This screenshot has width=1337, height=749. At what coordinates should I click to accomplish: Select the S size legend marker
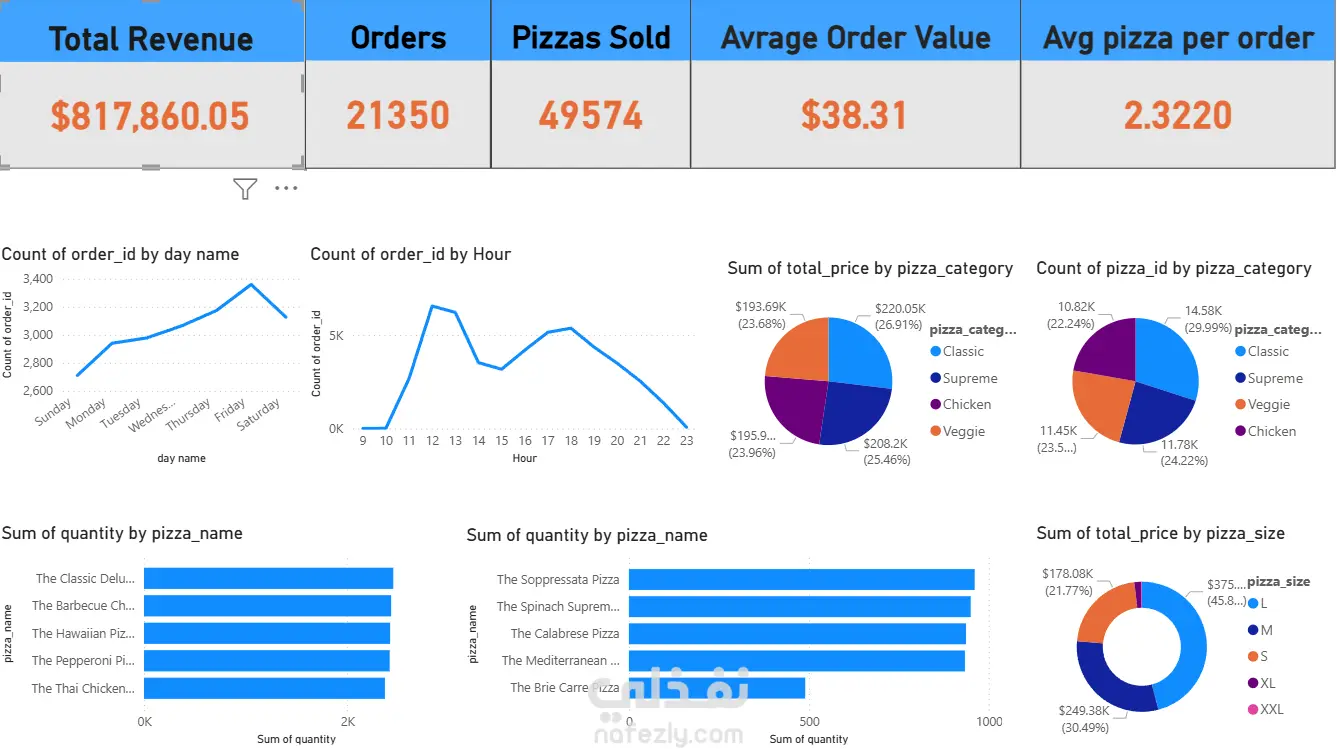(x=1253, y=656)
